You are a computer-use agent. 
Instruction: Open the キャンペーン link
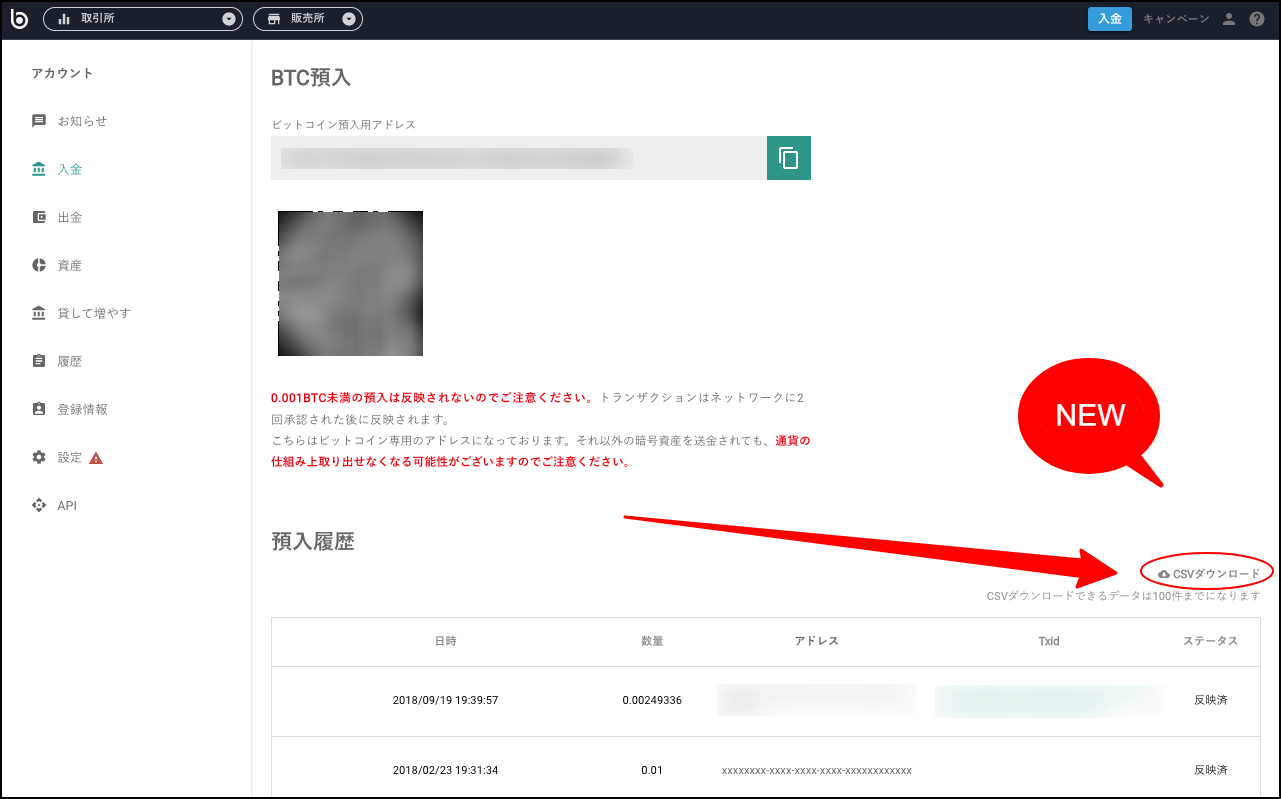coord(1176,19)
